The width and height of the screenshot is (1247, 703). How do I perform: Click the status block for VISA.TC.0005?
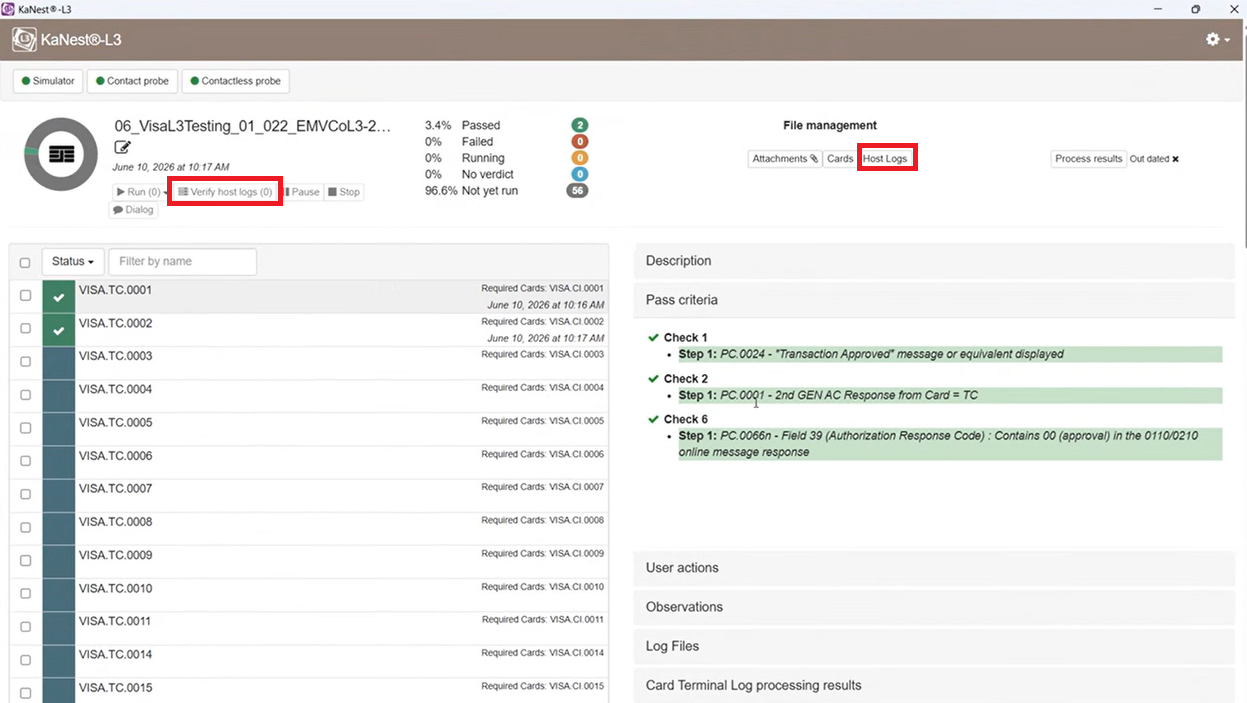59,429
